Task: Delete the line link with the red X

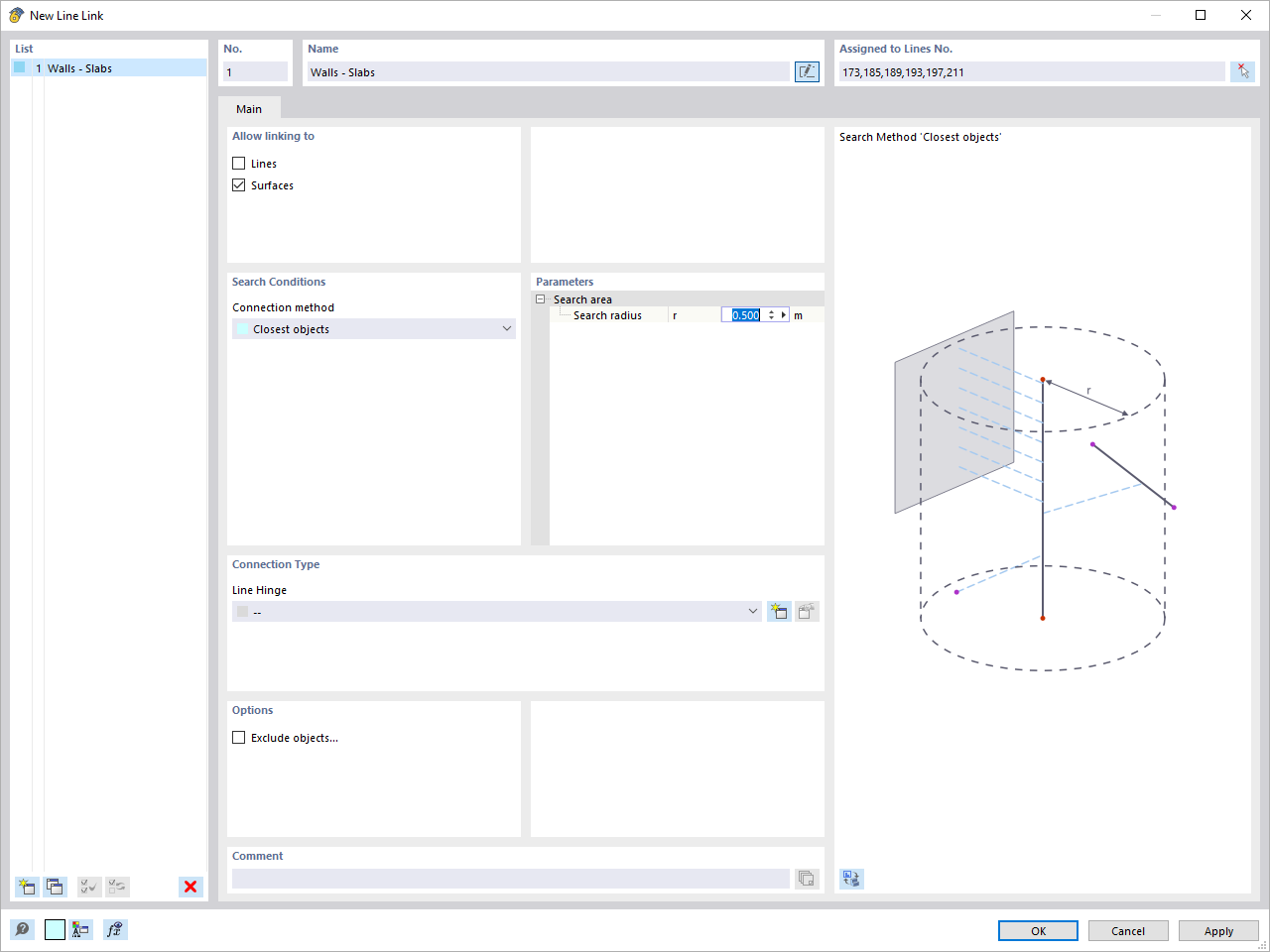Action: (190, 887)
